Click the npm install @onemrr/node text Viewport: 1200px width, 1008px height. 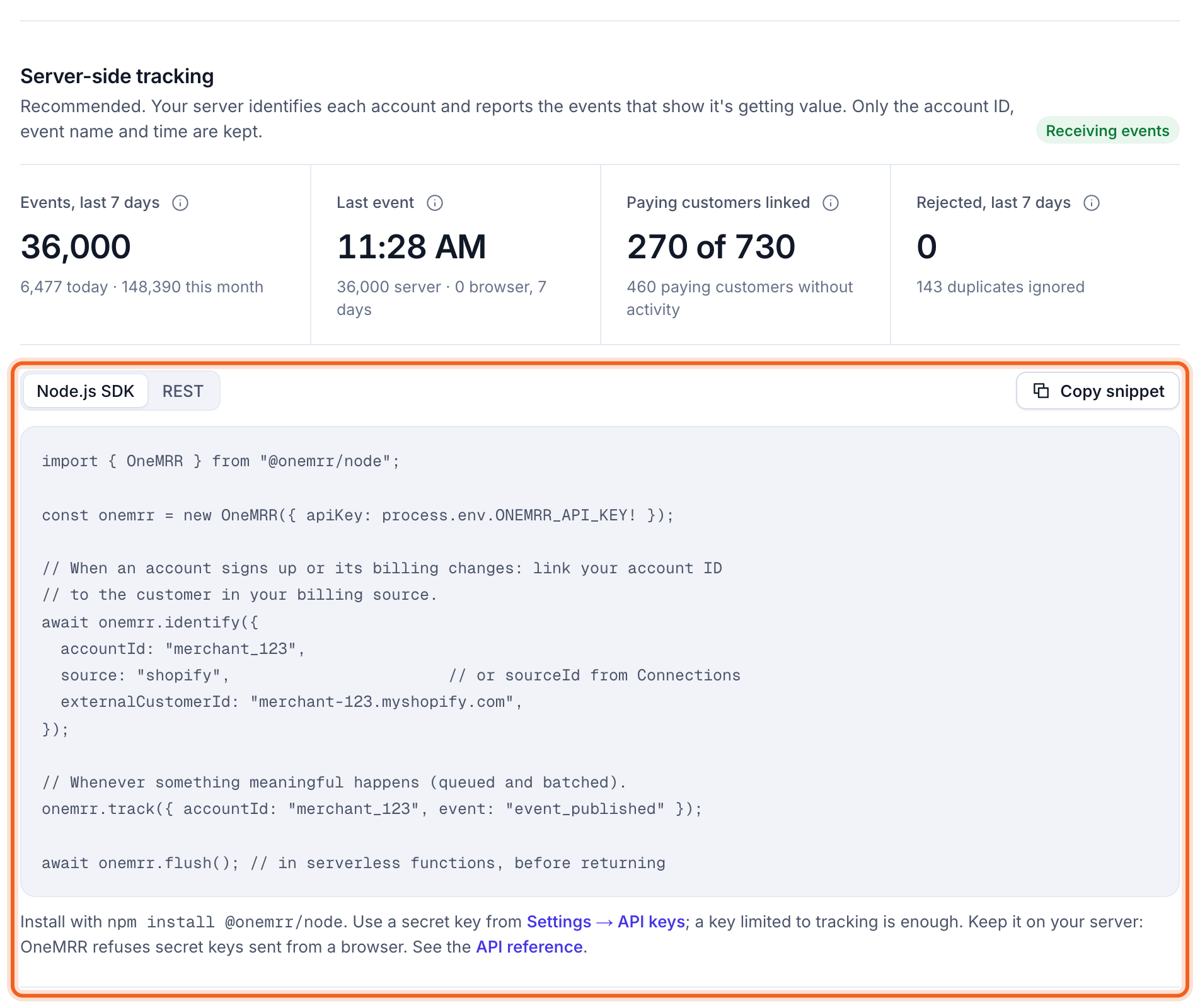pos(226,922)
